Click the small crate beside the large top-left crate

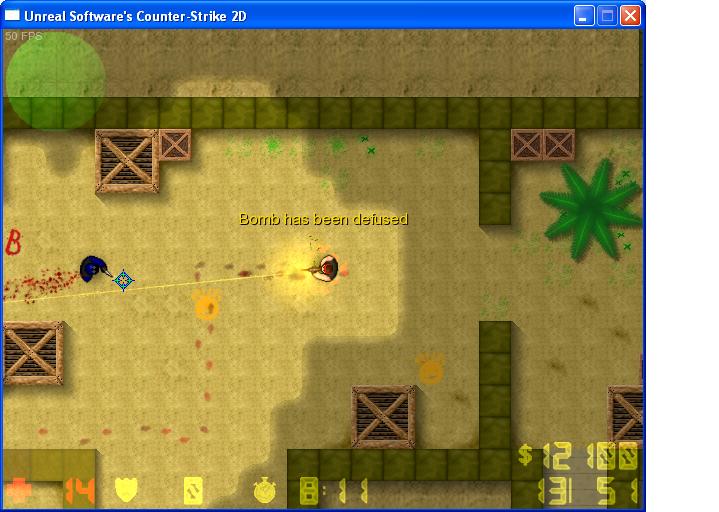175,145
